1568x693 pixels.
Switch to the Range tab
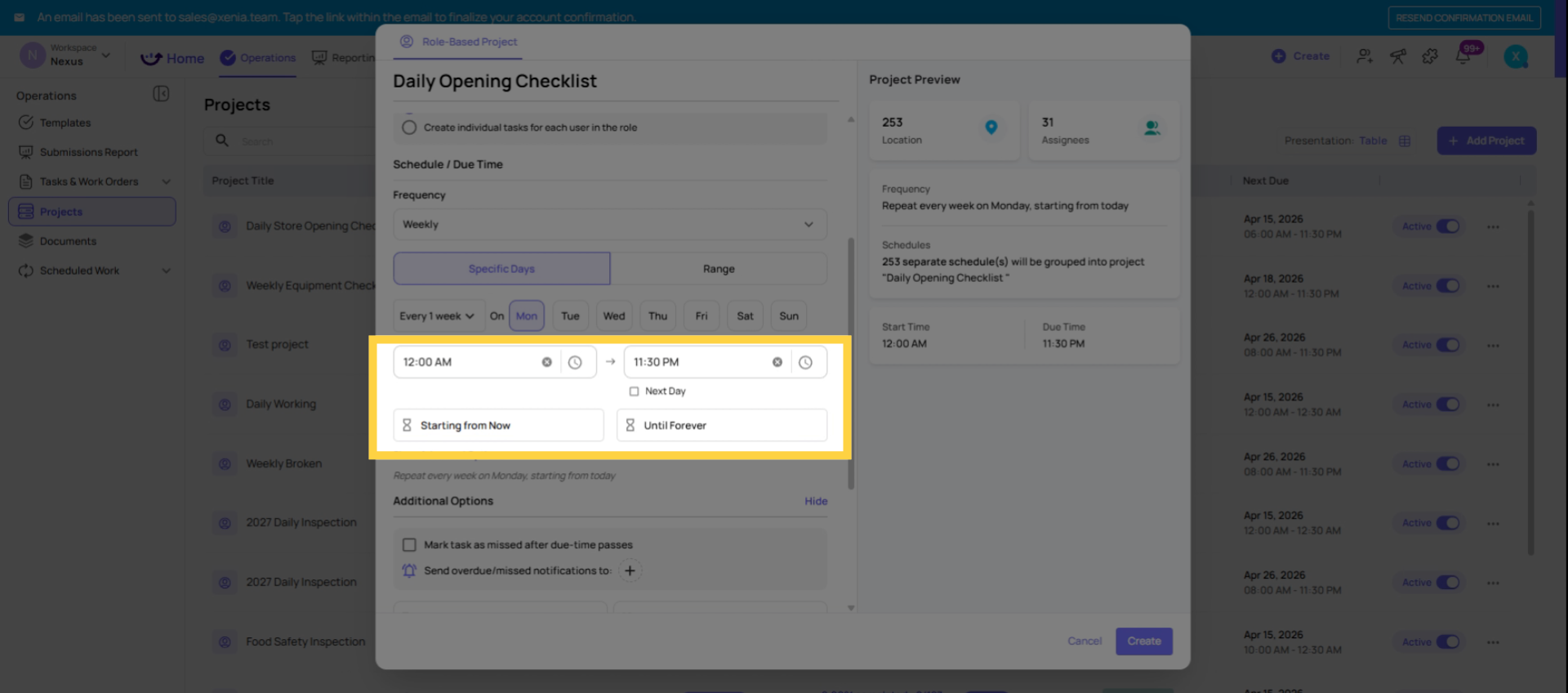pos(719,269)
